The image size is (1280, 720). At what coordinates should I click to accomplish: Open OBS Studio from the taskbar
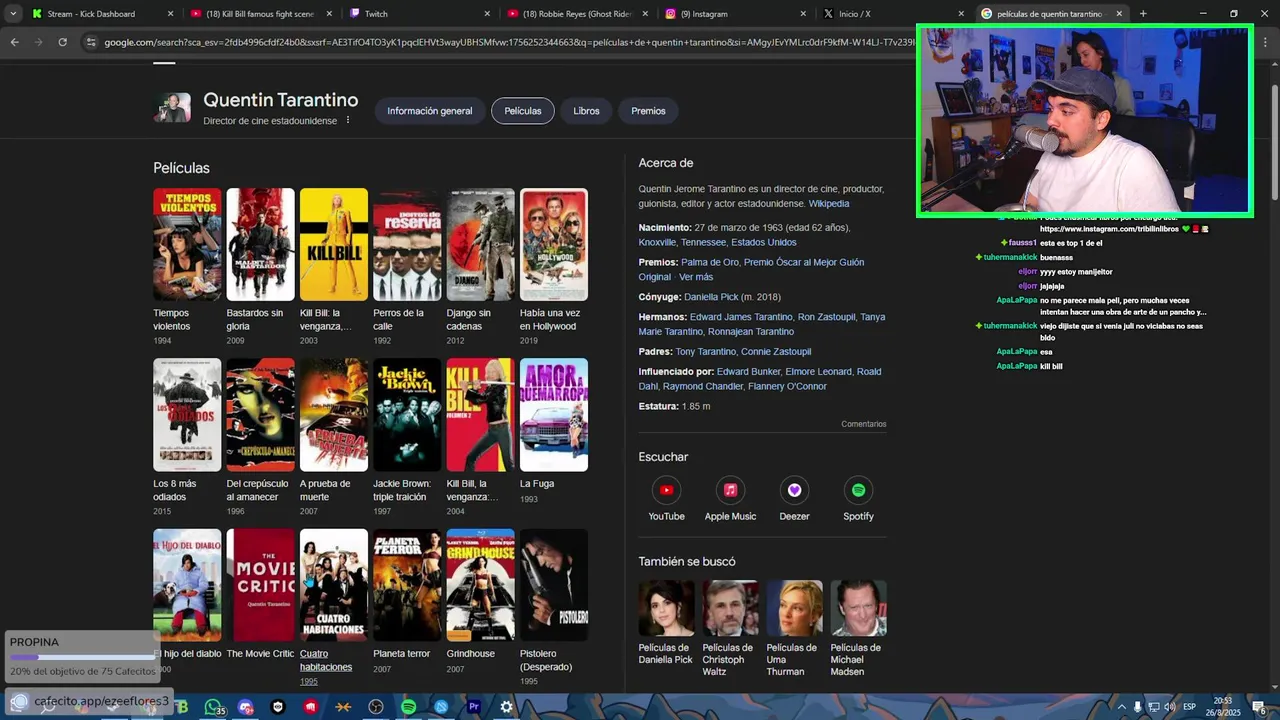coord(376,707)
